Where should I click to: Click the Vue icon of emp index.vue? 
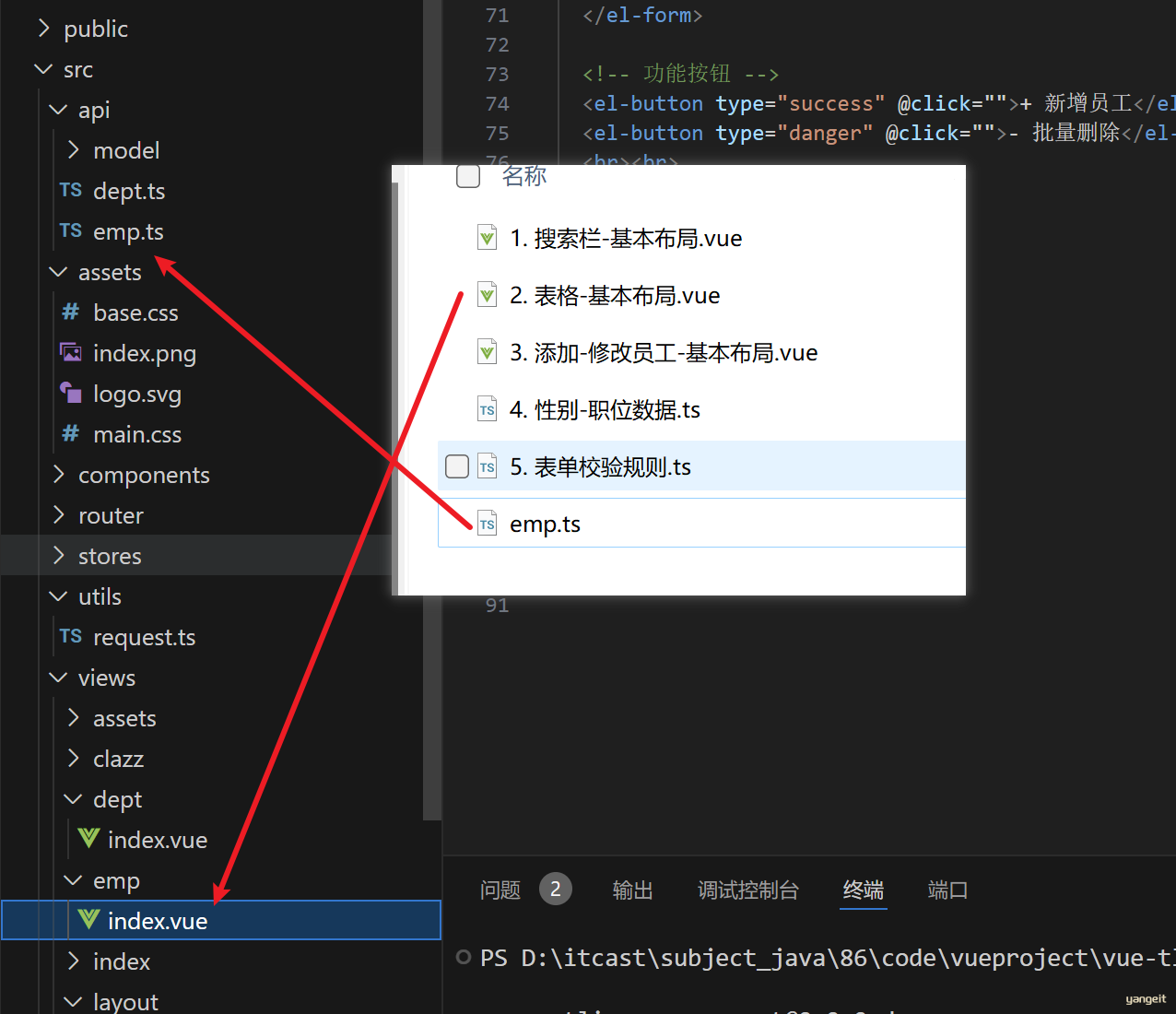88,919
